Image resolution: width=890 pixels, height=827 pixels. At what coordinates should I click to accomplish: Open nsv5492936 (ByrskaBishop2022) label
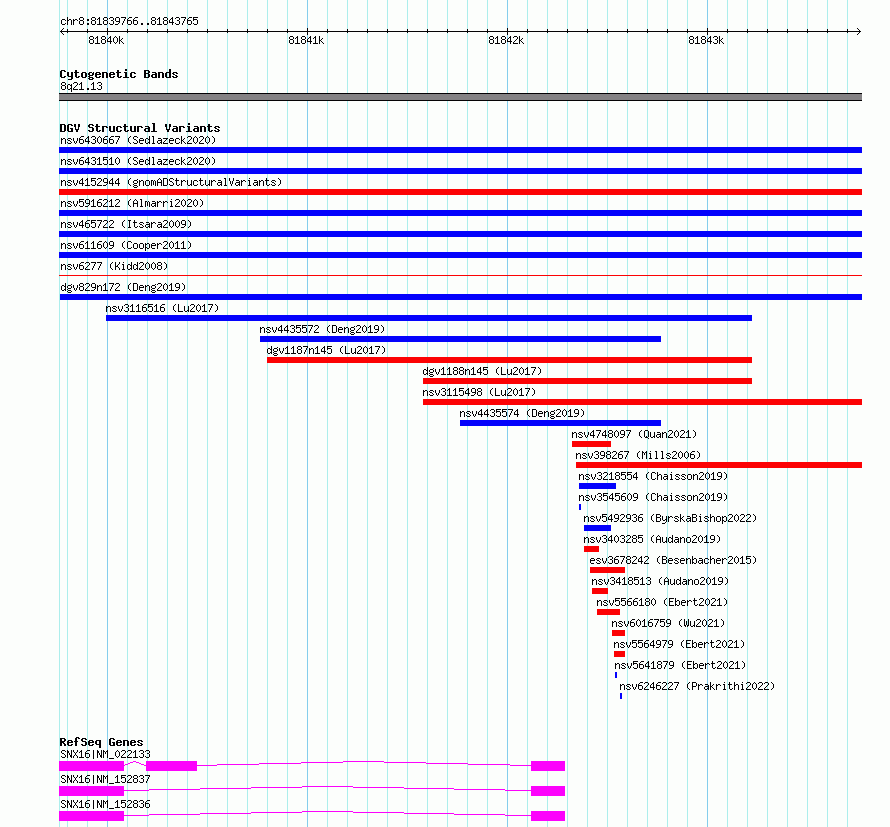click(670, 518)
